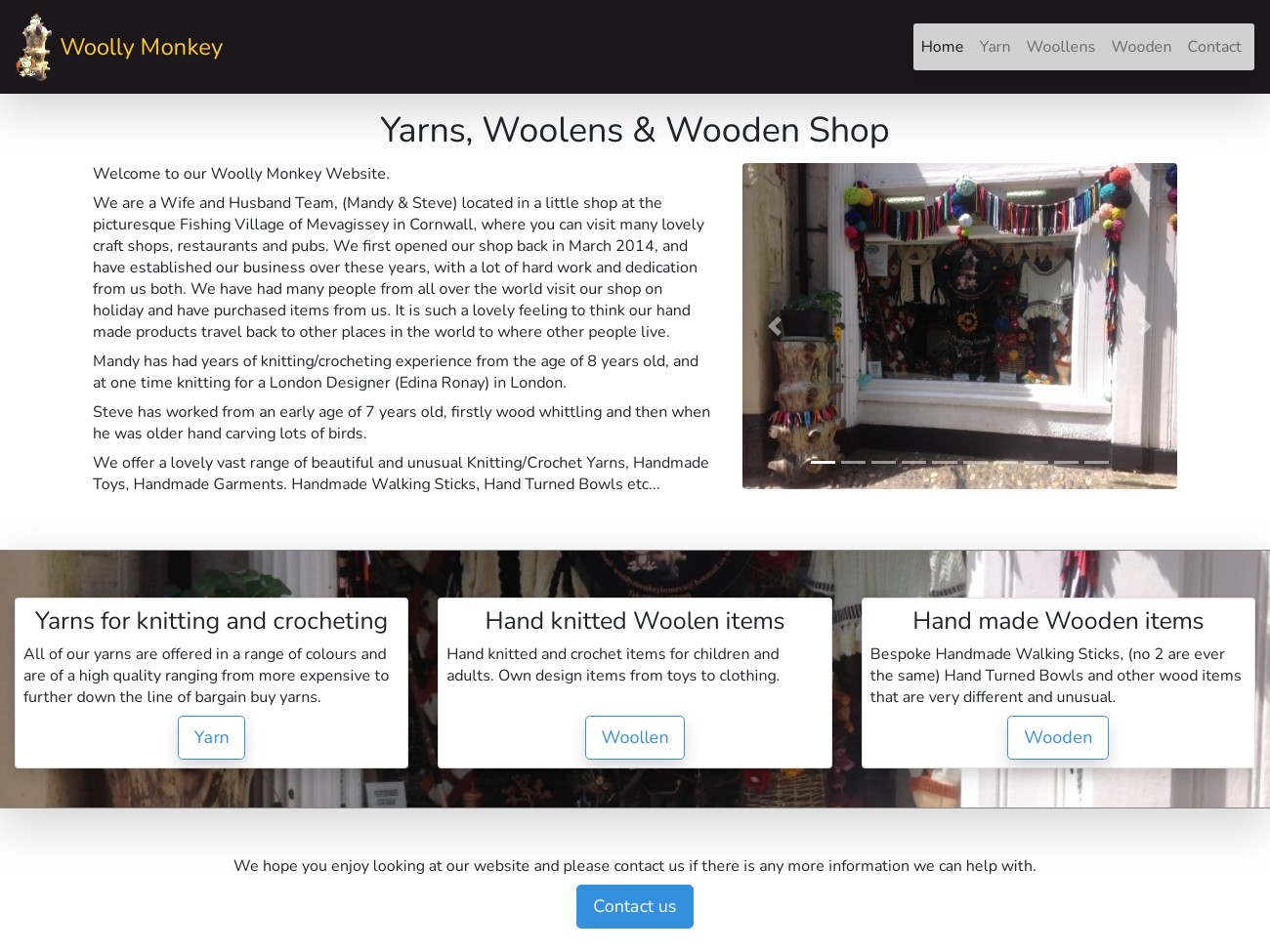Advance carousel with next arrow

1145,326
